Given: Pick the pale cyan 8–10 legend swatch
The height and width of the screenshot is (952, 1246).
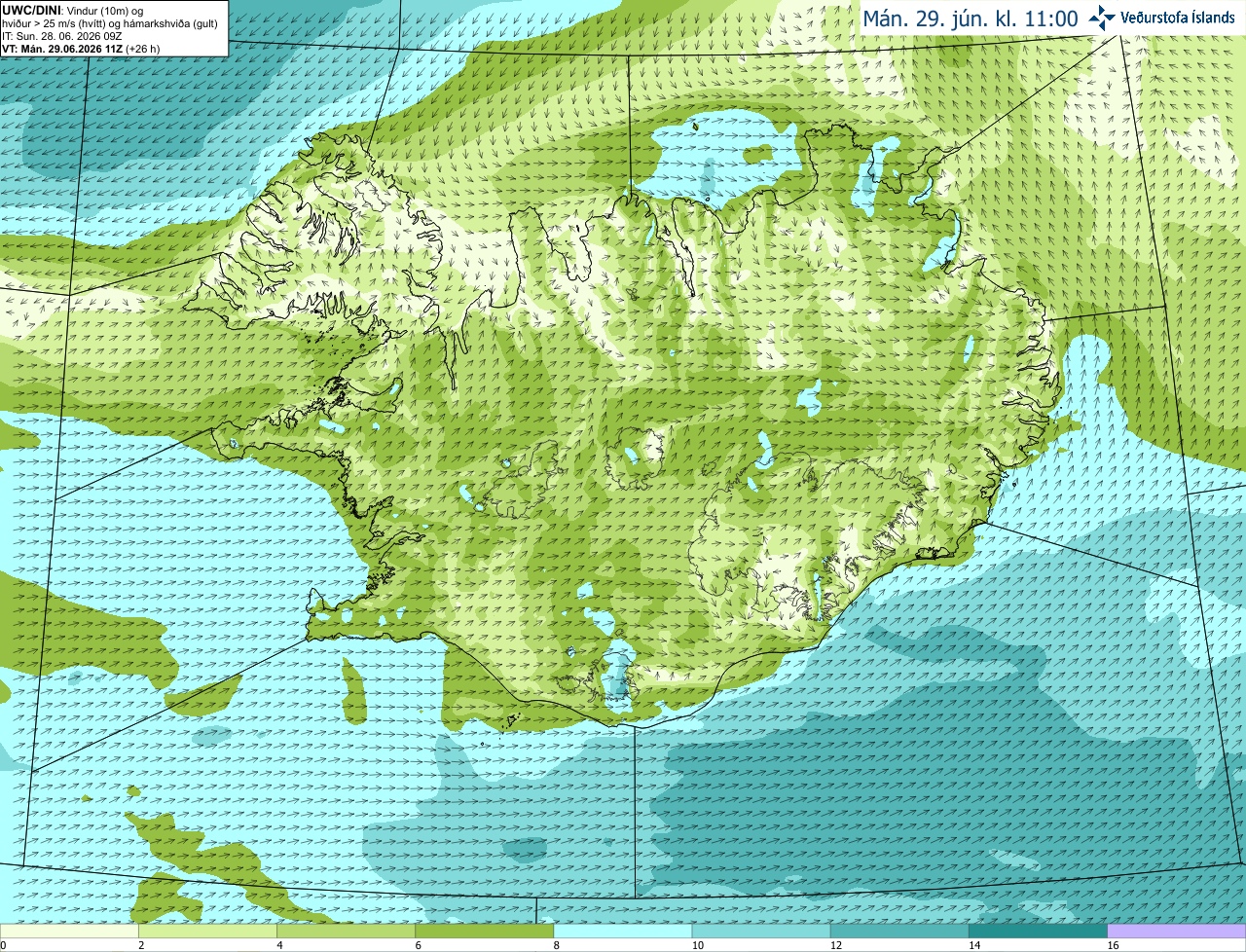Looking at the screenshot, I should 623,932.
